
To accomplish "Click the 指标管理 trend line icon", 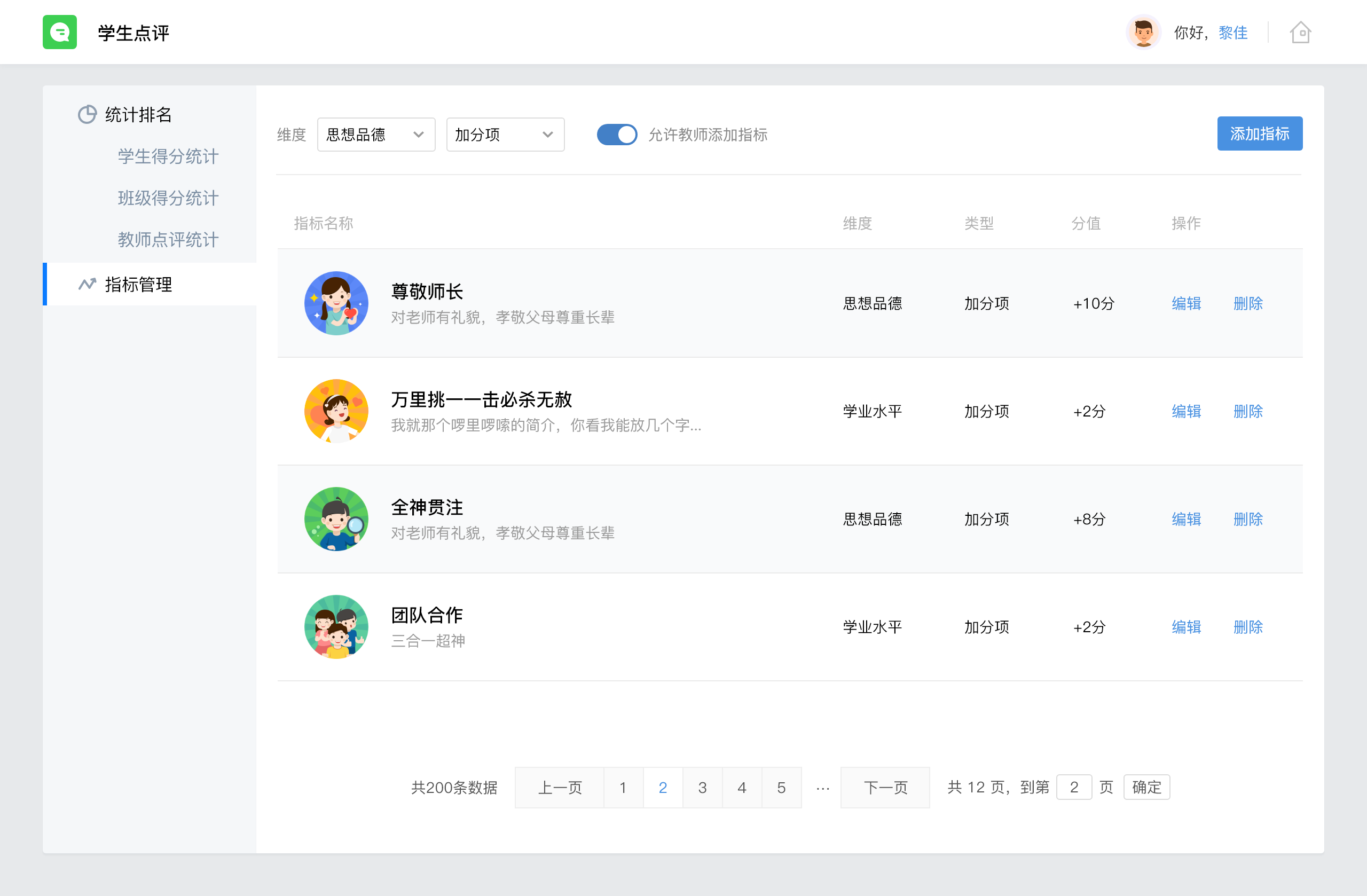I will click(x=86, y=284).
